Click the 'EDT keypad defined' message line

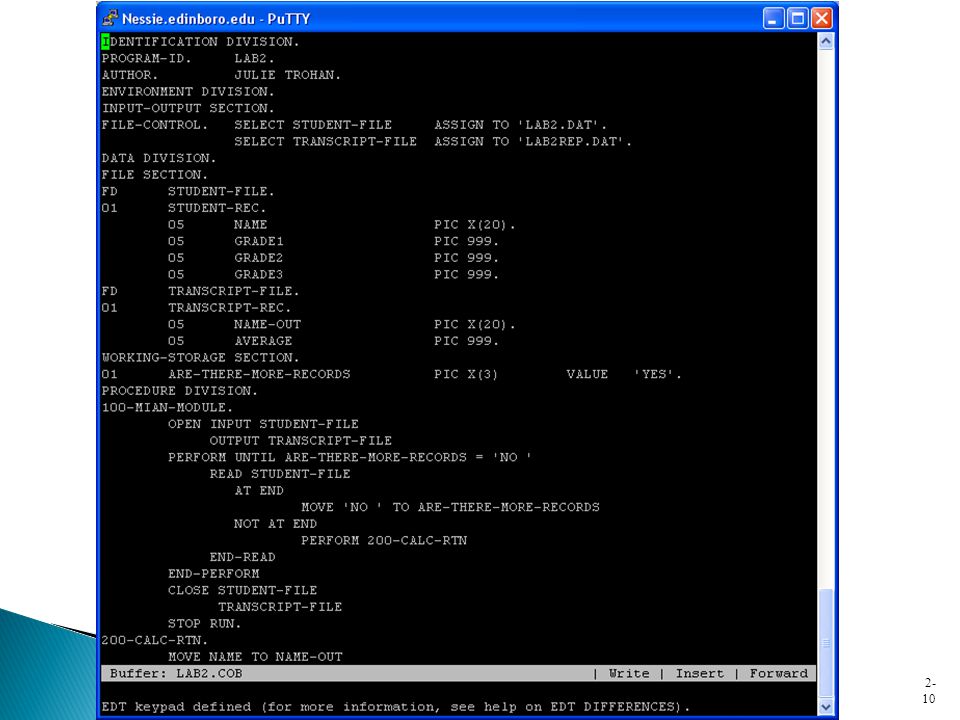pos(396,707)
